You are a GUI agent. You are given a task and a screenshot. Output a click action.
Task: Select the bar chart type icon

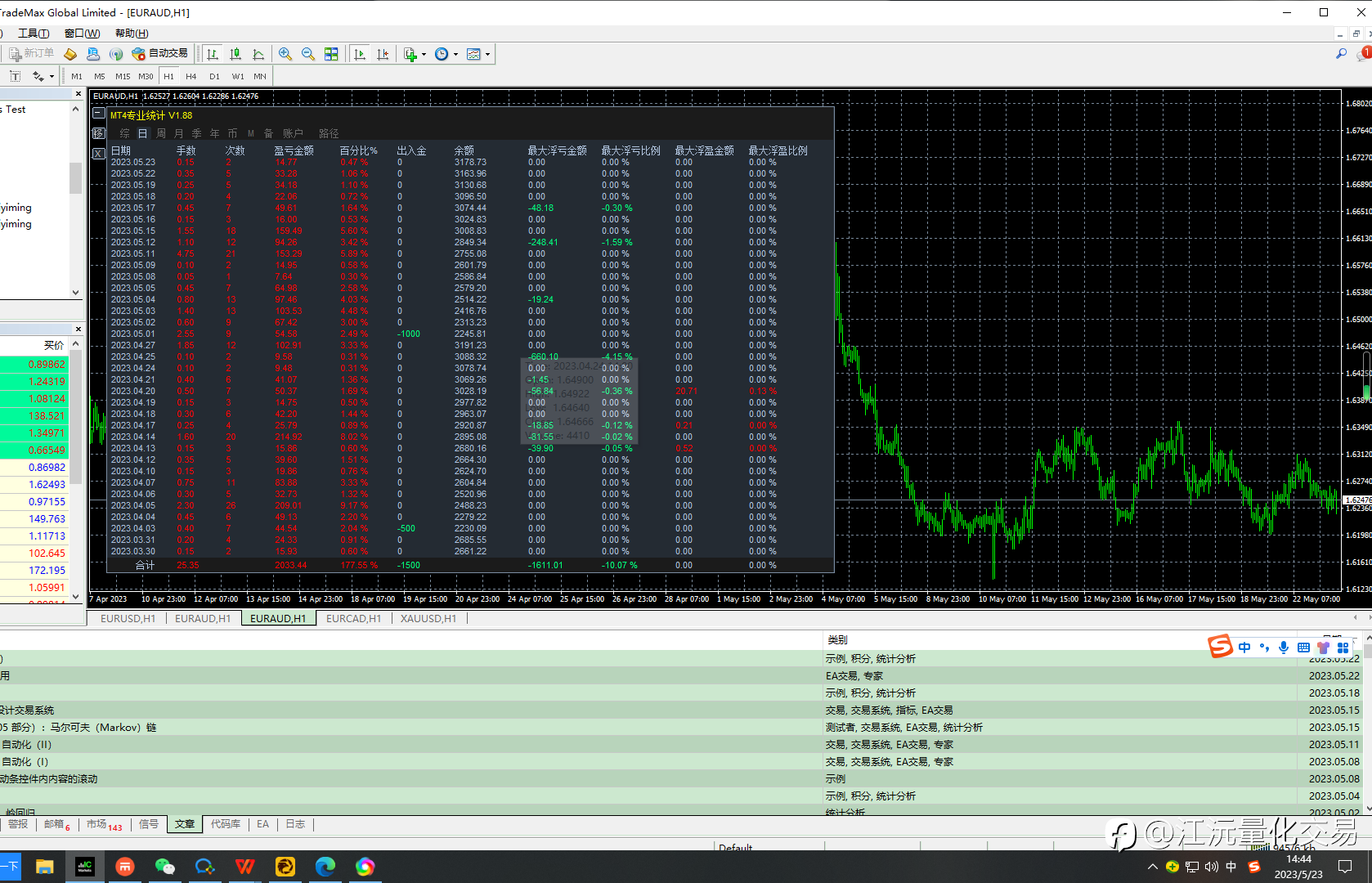click(213, 54)
